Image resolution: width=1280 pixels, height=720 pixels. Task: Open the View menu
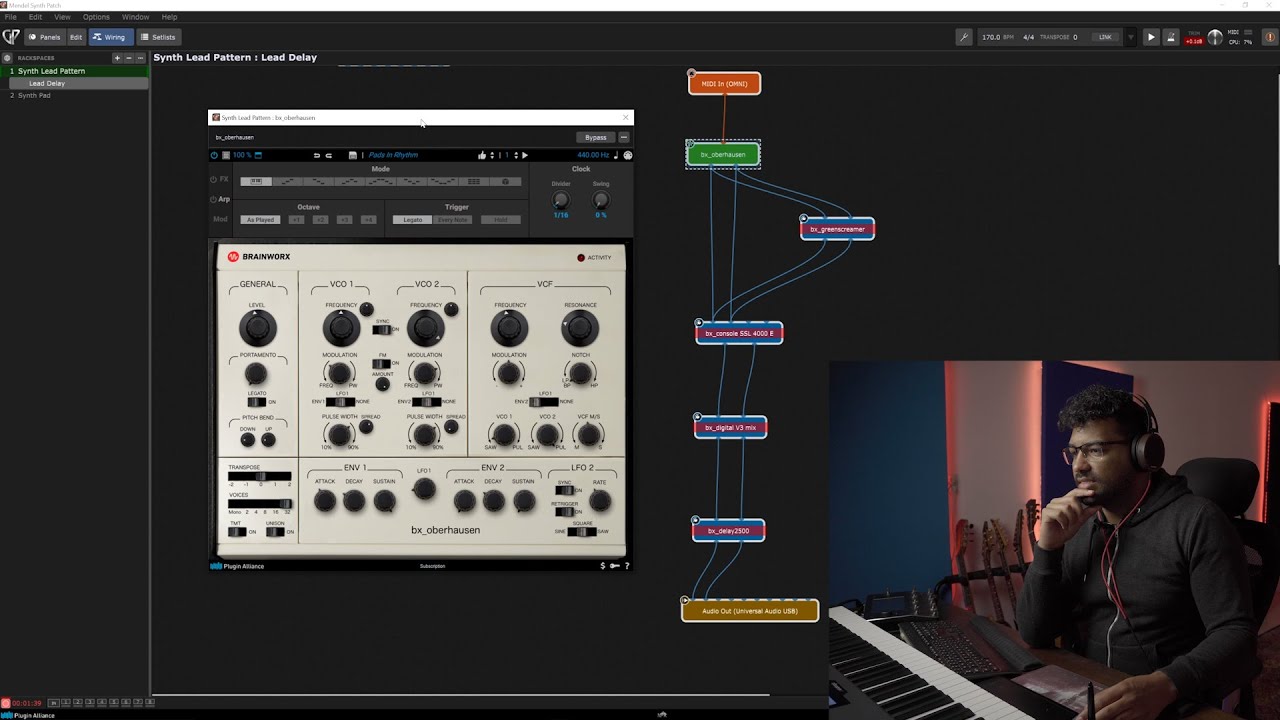pos(62,17)
